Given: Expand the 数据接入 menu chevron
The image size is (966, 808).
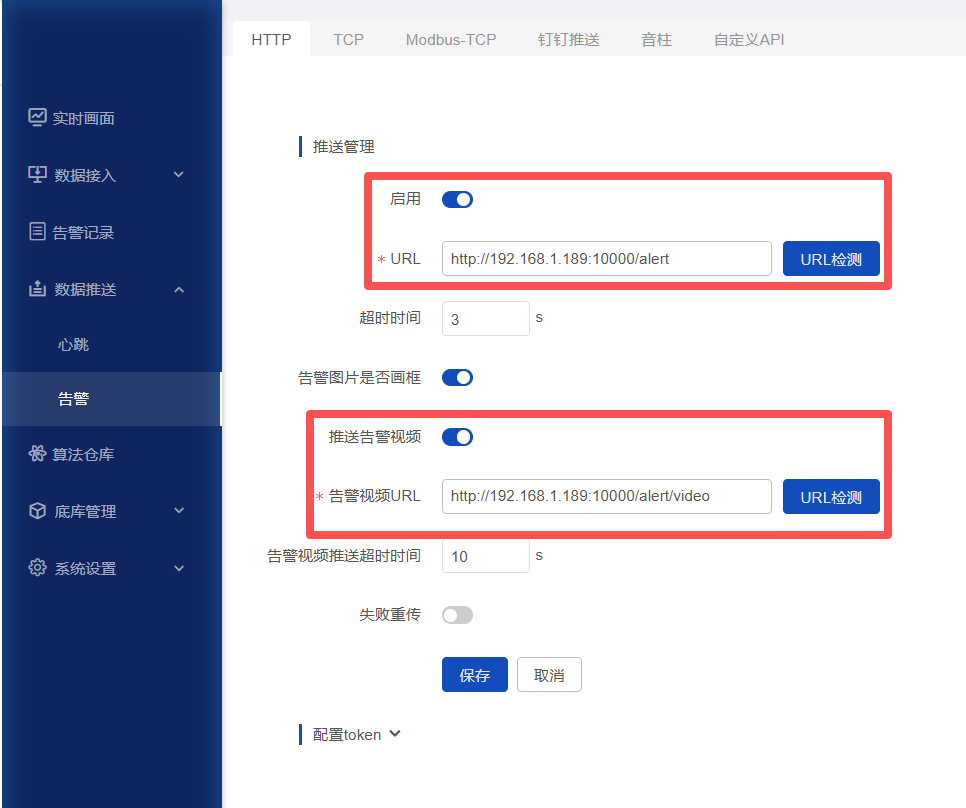Looking at the screenshot, I should [x=179, y=175].
